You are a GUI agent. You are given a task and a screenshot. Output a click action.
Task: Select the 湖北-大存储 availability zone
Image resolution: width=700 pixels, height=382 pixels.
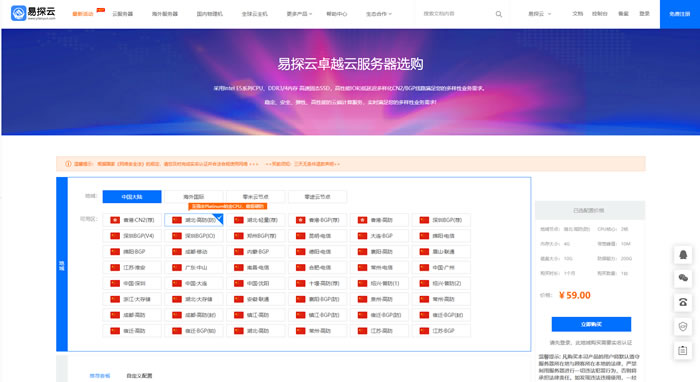194,299
